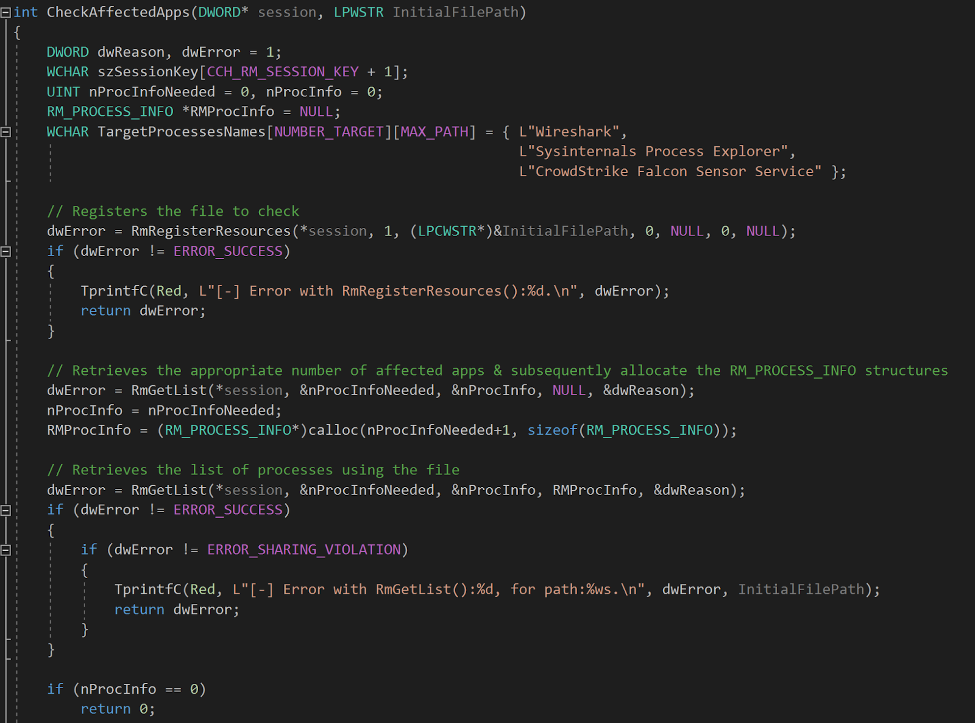The width and height of the screenshot is (977, 725).
Task: Click the *RMProcInfo pointer declaration
Action: click(x=227, y=111)
